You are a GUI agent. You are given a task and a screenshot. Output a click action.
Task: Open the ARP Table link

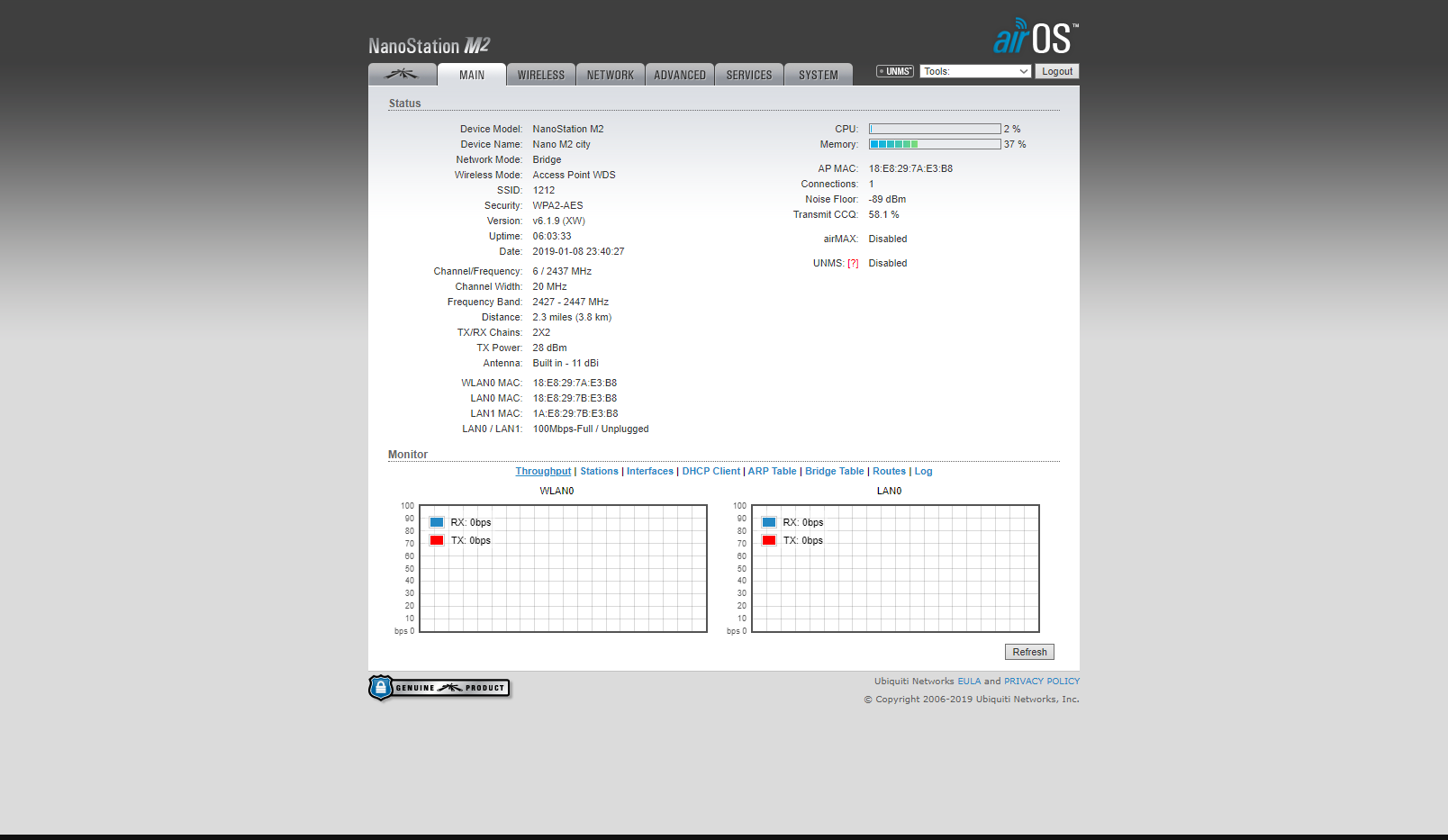click(x=773, y=472)
